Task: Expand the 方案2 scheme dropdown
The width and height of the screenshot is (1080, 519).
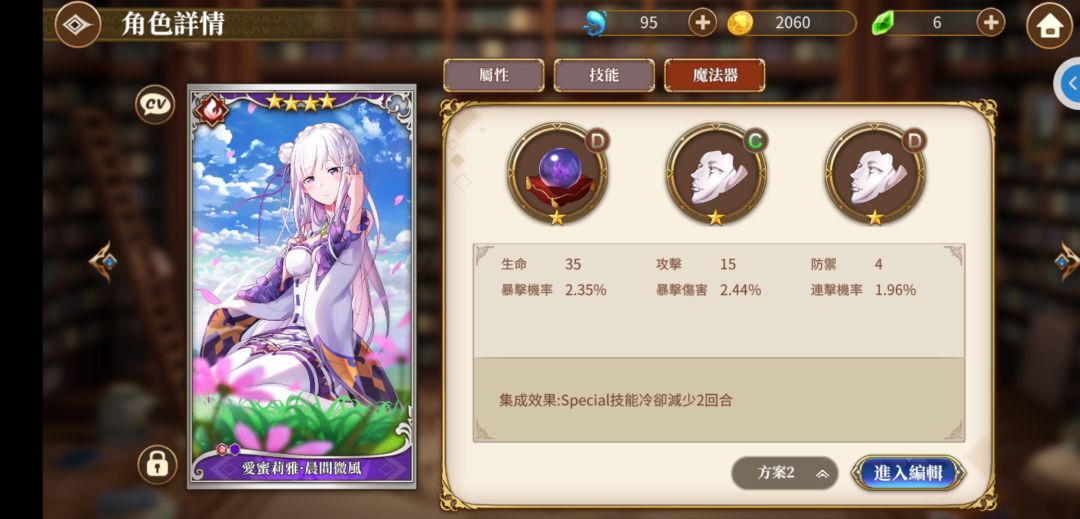Action: [785, 473]
